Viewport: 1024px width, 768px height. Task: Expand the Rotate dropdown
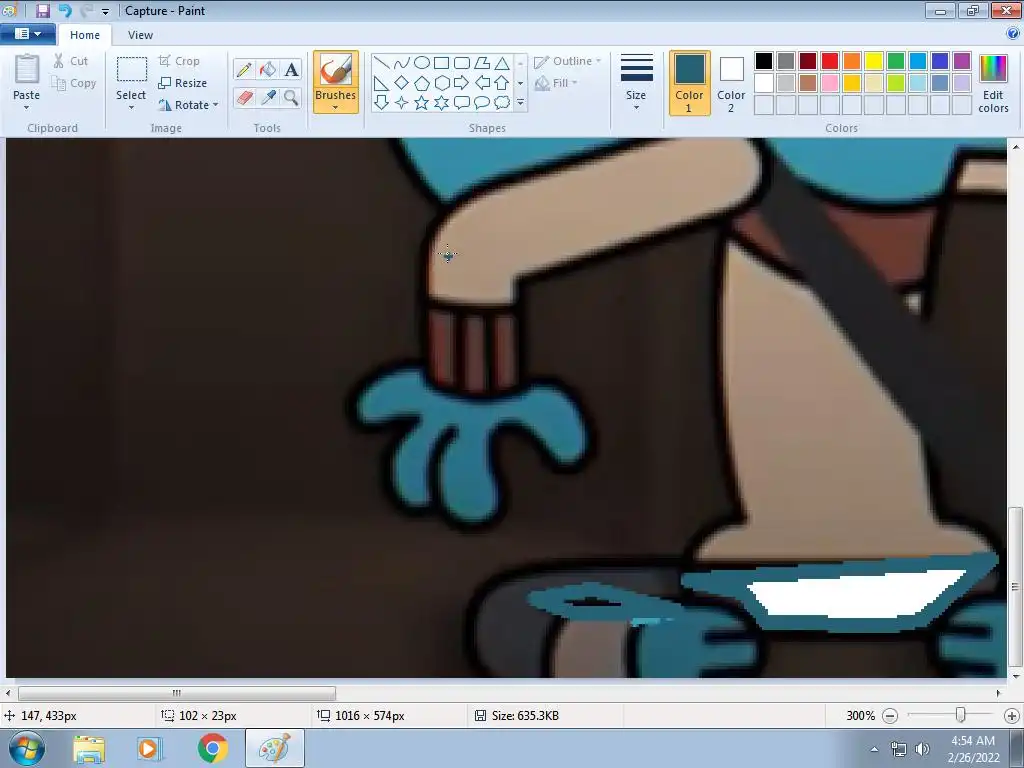(x=216, y=104)
